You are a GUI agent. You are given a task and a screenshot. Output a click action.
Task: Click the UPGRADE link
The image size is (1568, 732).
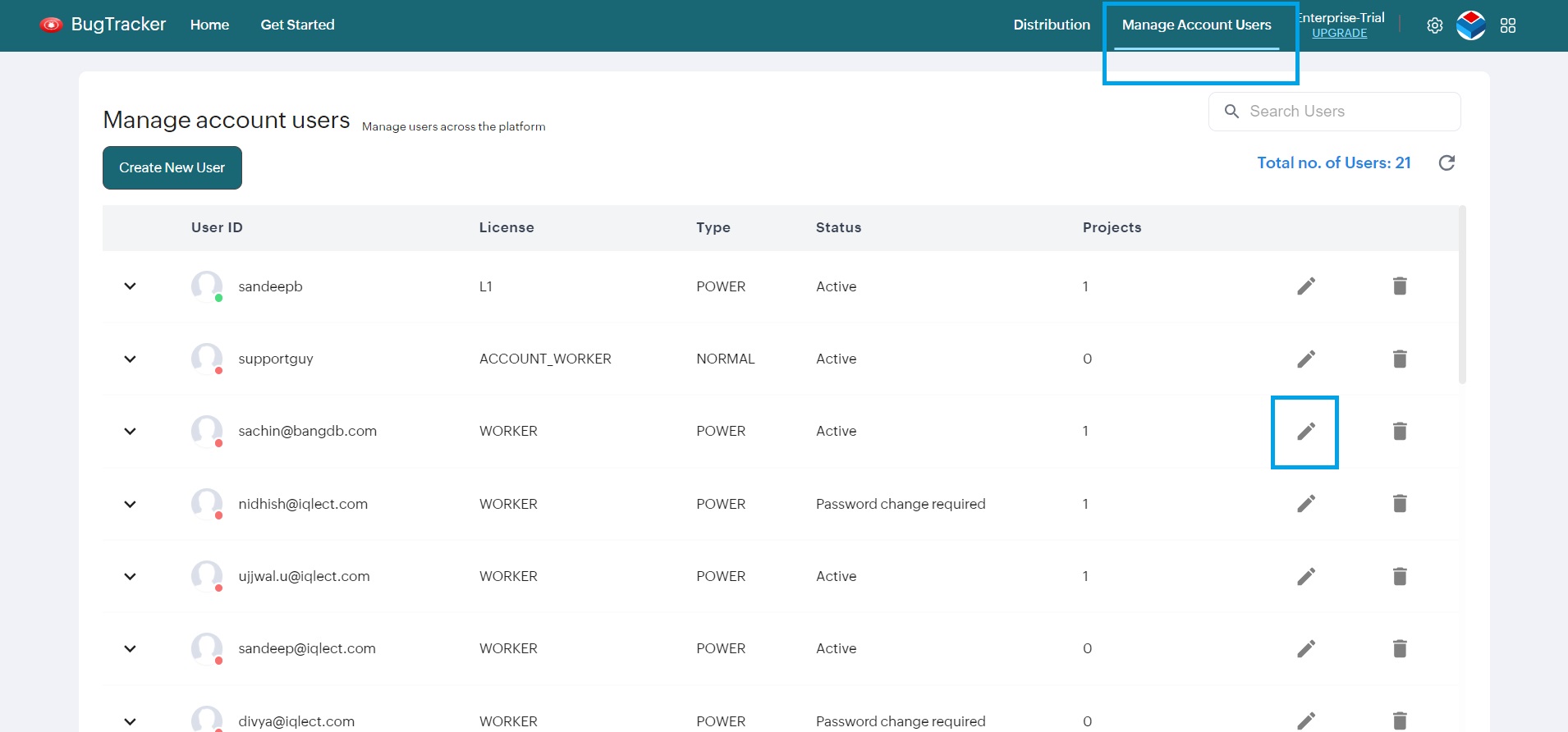[x=1340, y=33]
